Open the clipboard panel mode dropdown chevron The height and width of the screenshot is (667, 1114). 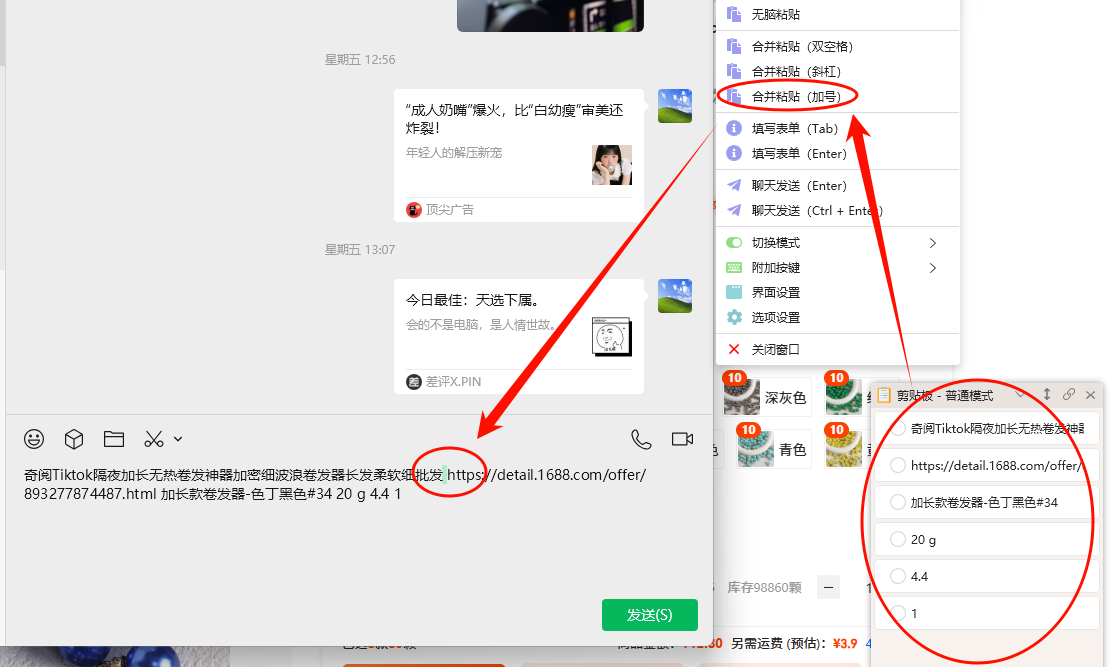[x=1020, y=395]
